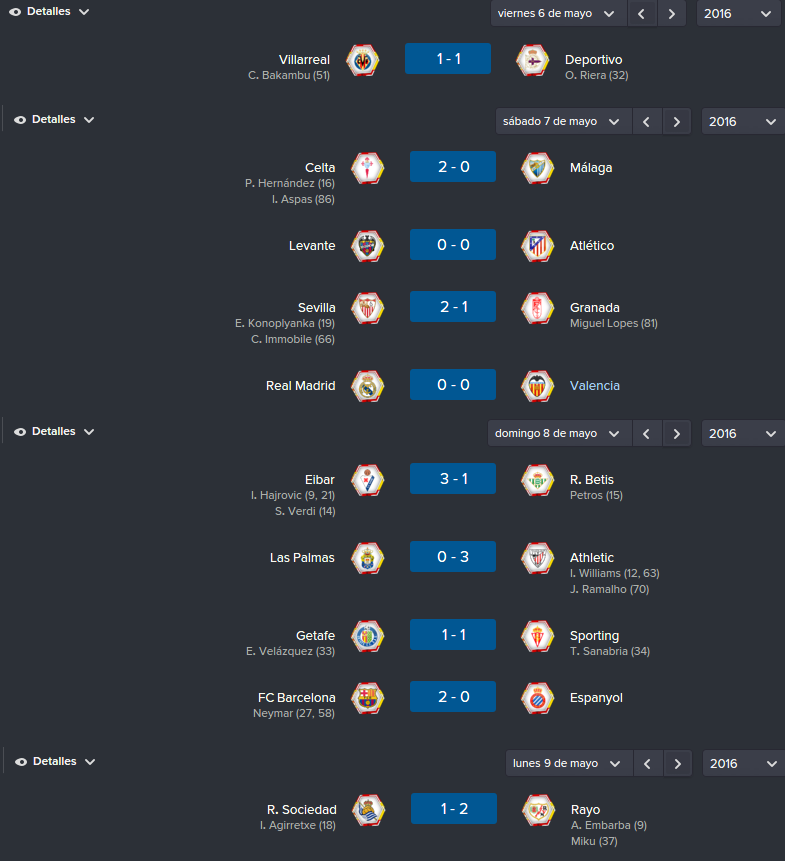This screenshot has height=861, width=785.
Task: Open the viernes 6 de mayo date dropdown
Action: pyautogui.click(x=559, y=13)
